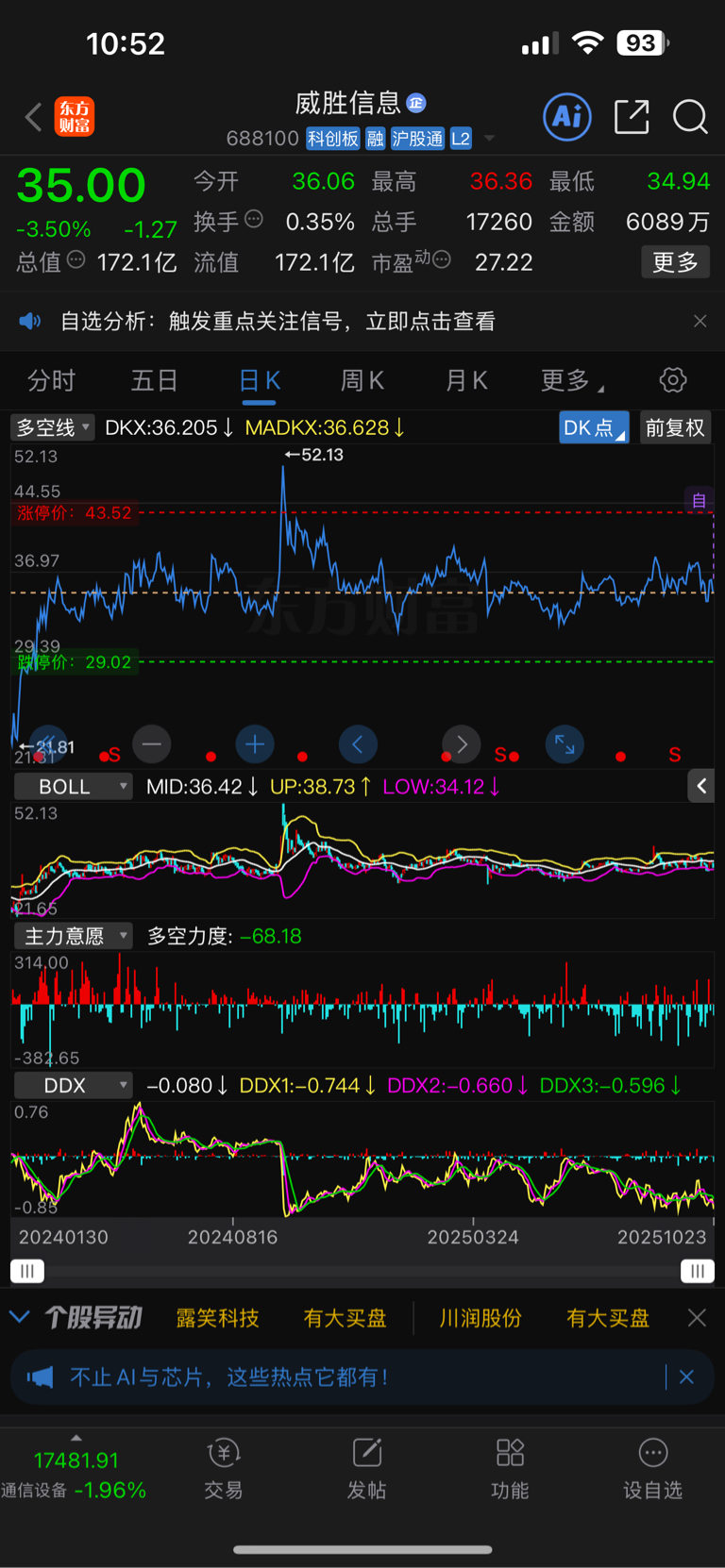725x1568 pixels.
Task: Open 交易 trading tab
Action: pos(224,1470)
